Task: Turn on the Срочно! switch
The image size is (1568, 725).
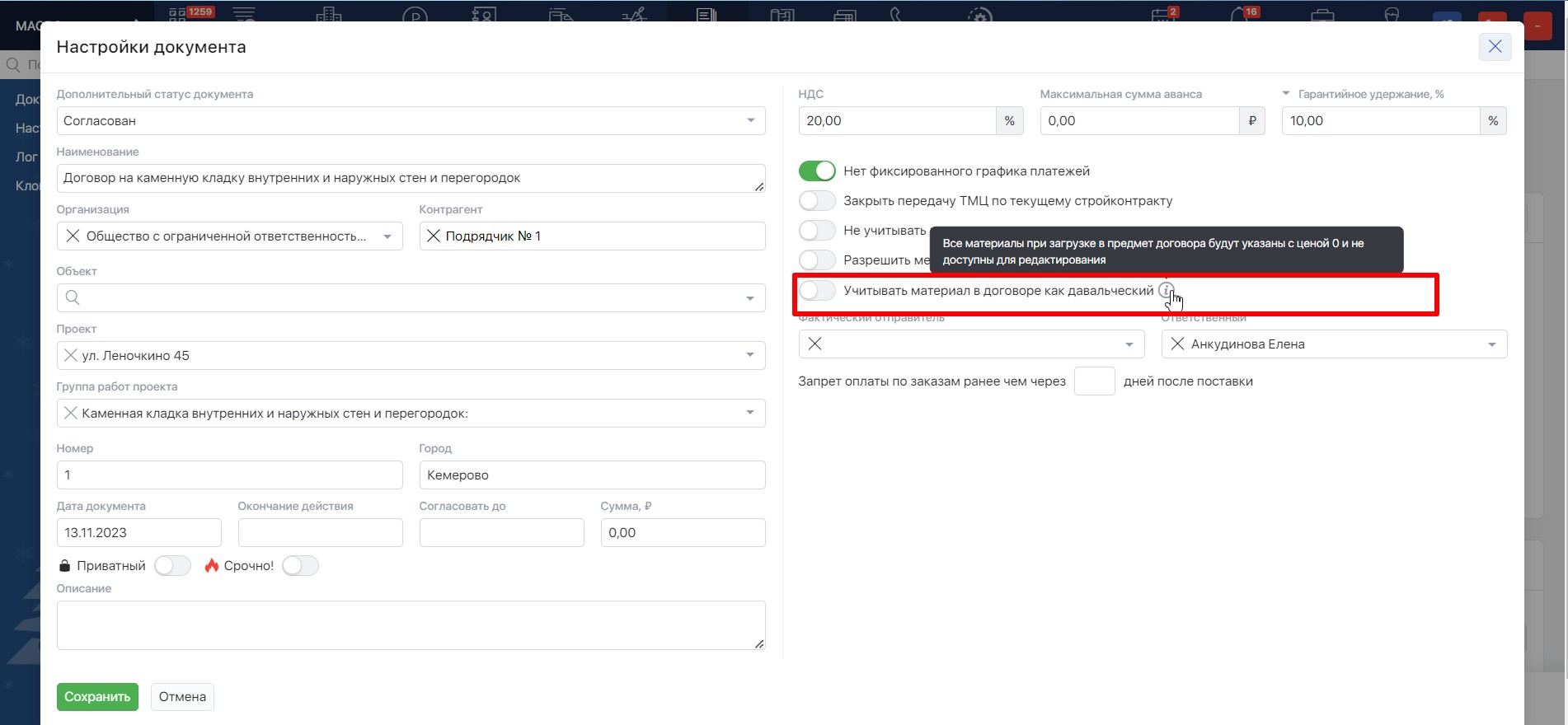Action: [300, 566]
